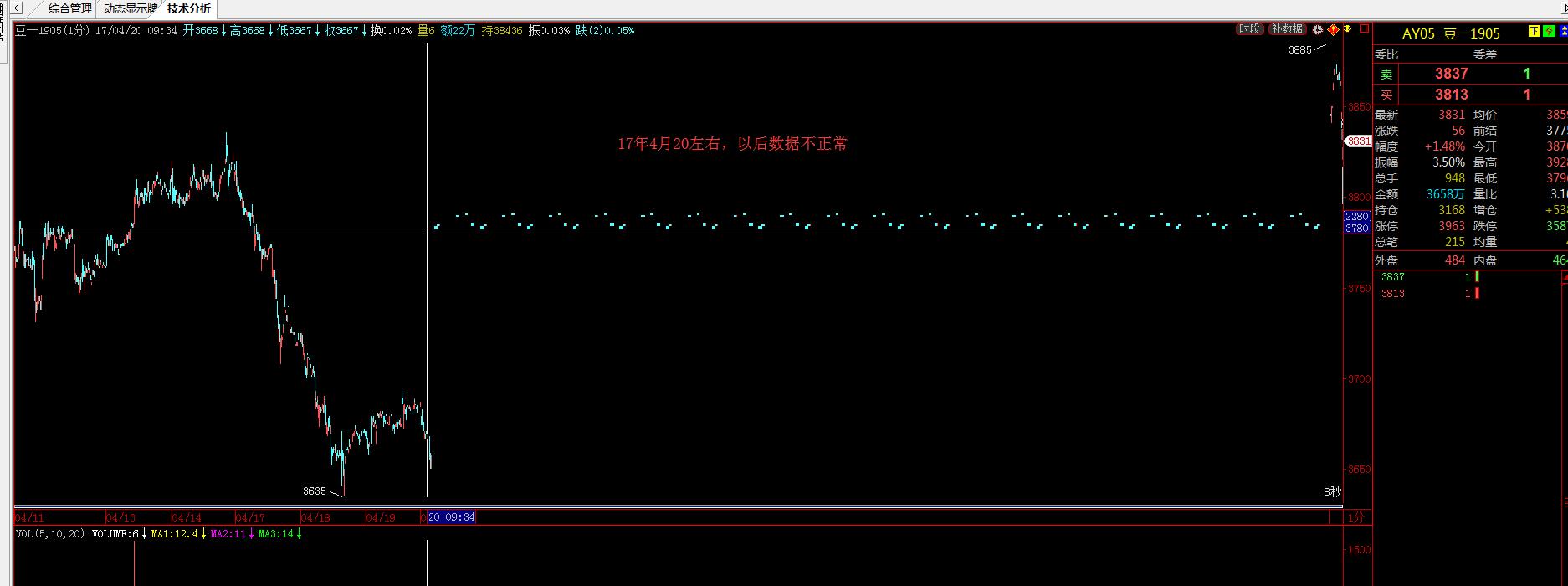Click the MA3:14 indicator value
This screenshot has height=586, width=1568.
(276, 533)
